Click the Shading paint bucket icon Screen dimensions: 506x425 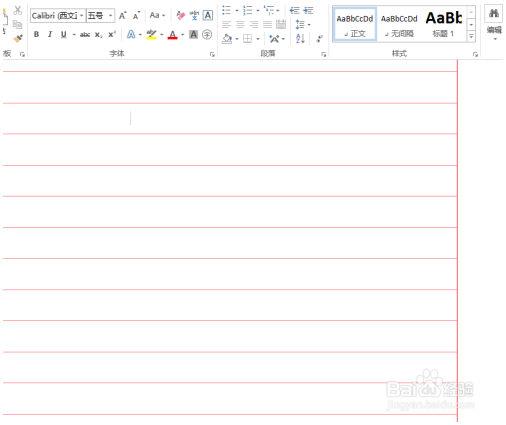click(227, 39)
